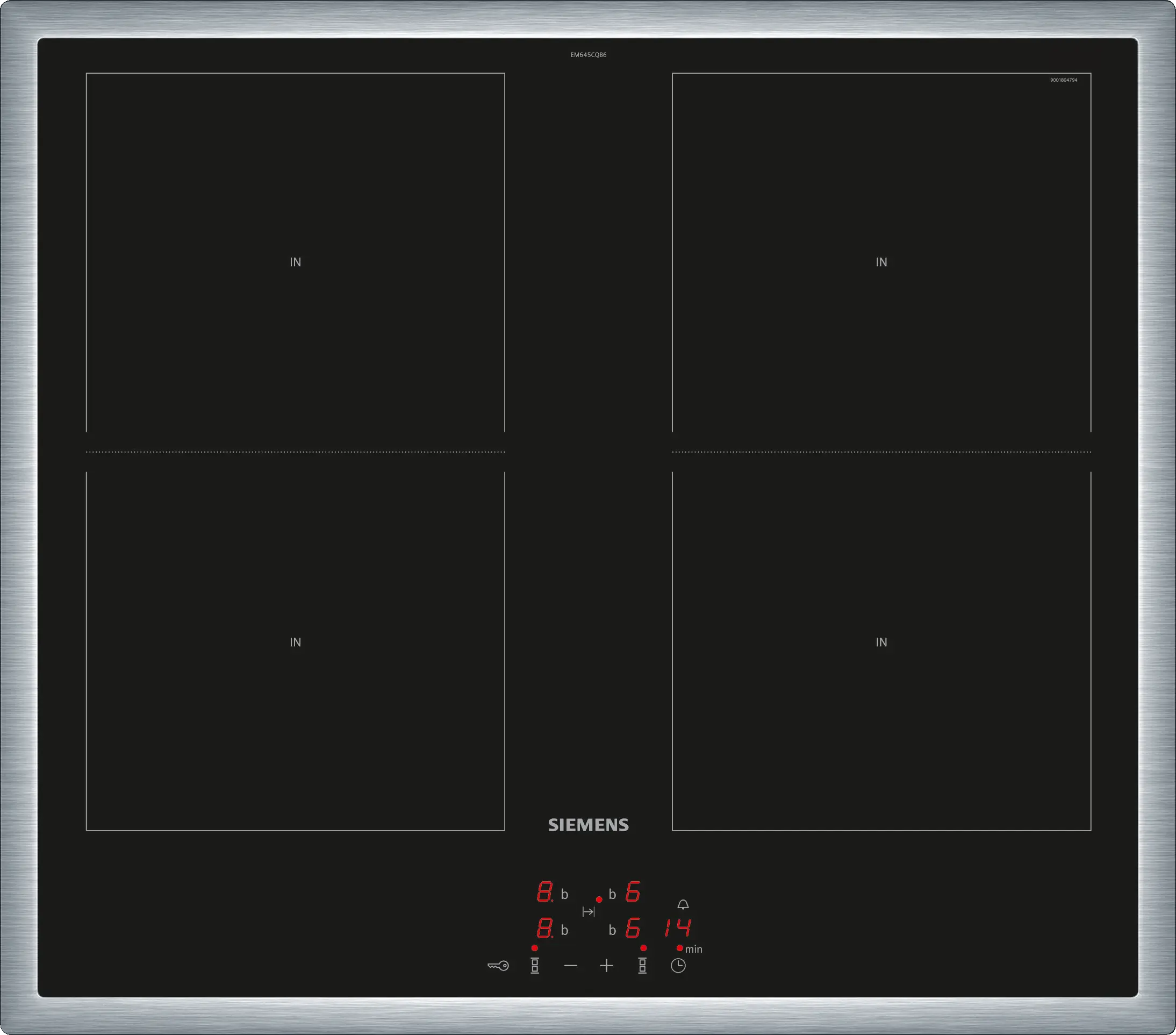Touch the front left IN cooking zone
This screenshot has width=1176, height=1035.
pos(295,642)
